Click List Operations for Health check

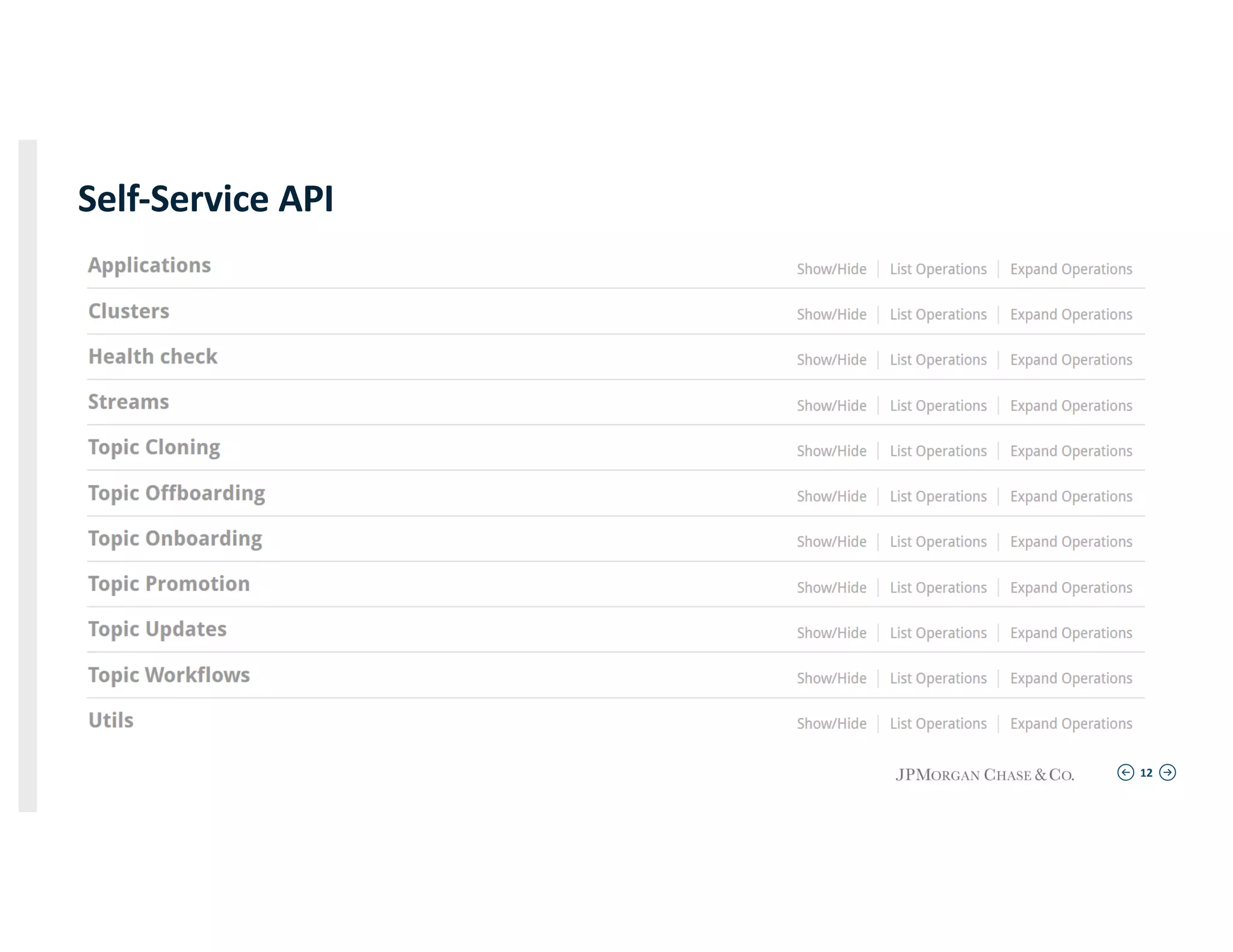938,360
